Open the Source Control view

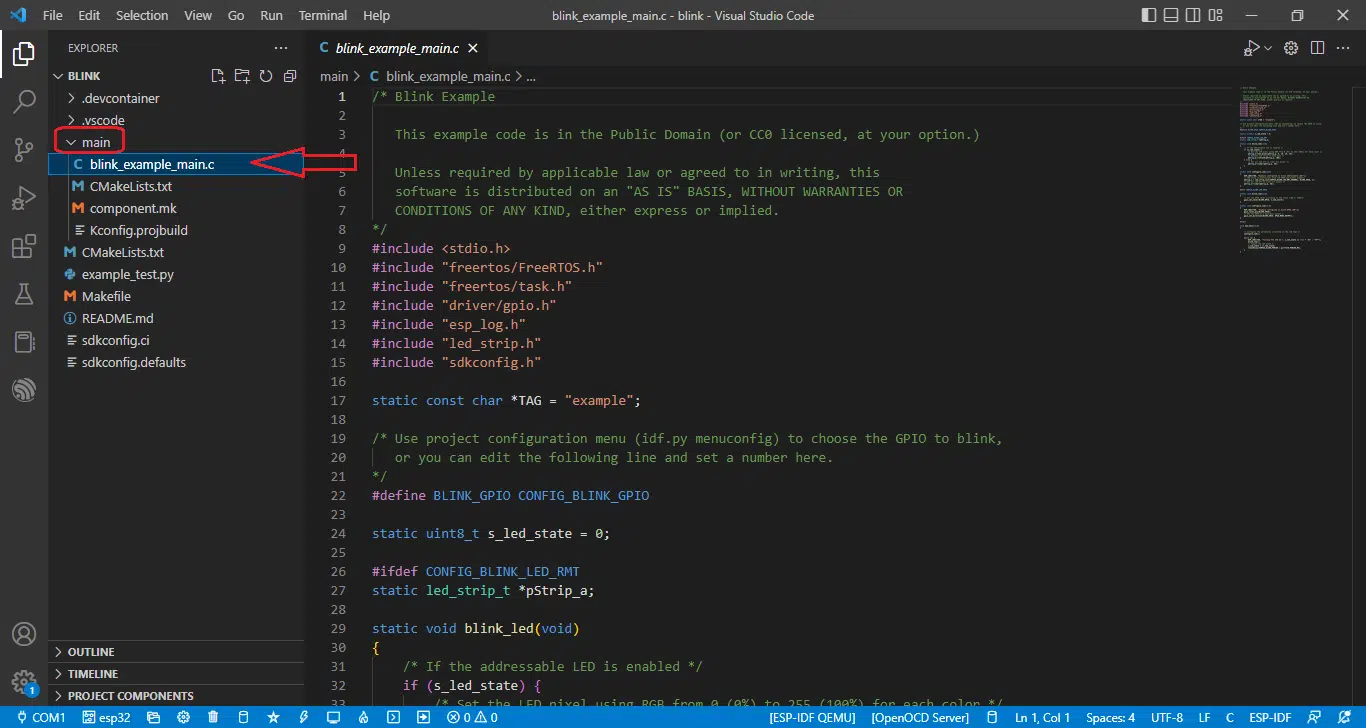(24, 150)
